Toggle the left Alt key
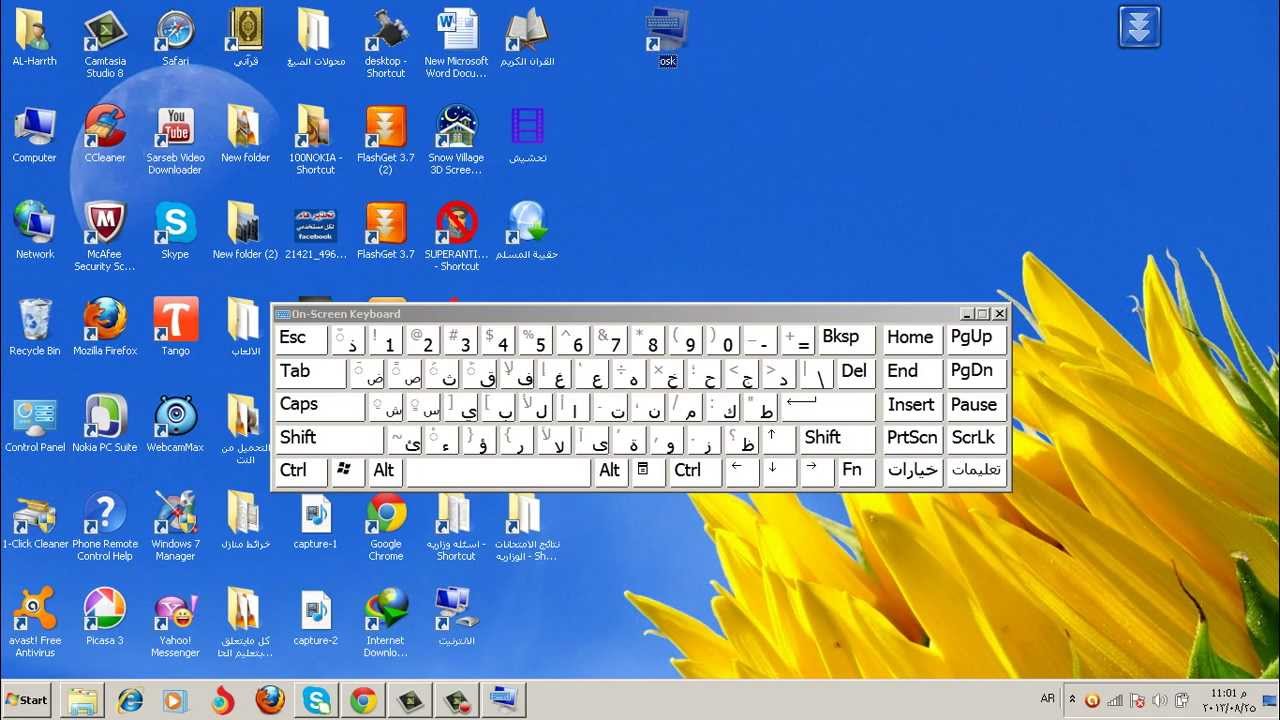 [x=385, y=471]
